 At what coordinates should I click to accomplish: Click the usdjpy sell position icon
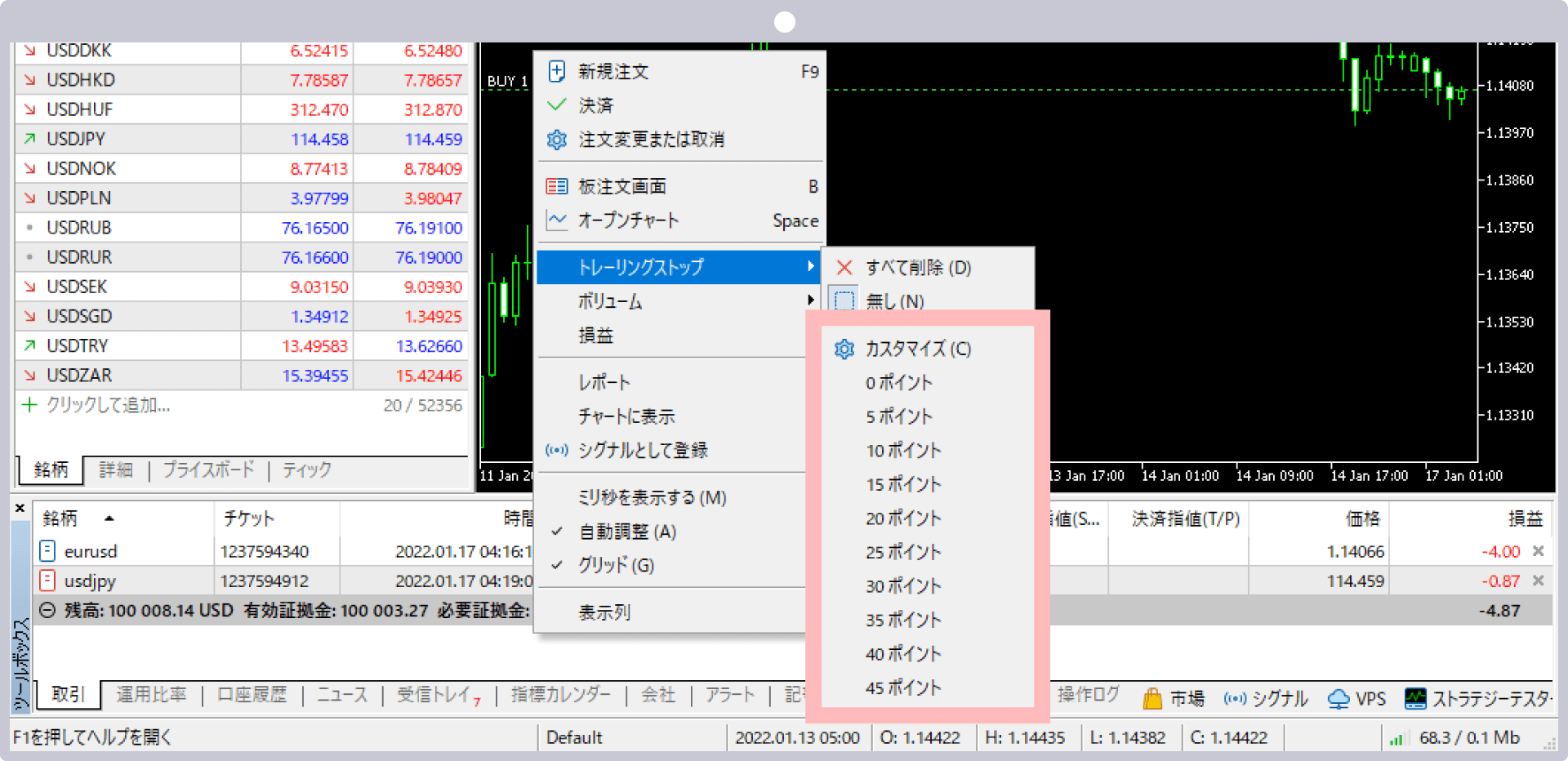point(47,581)
